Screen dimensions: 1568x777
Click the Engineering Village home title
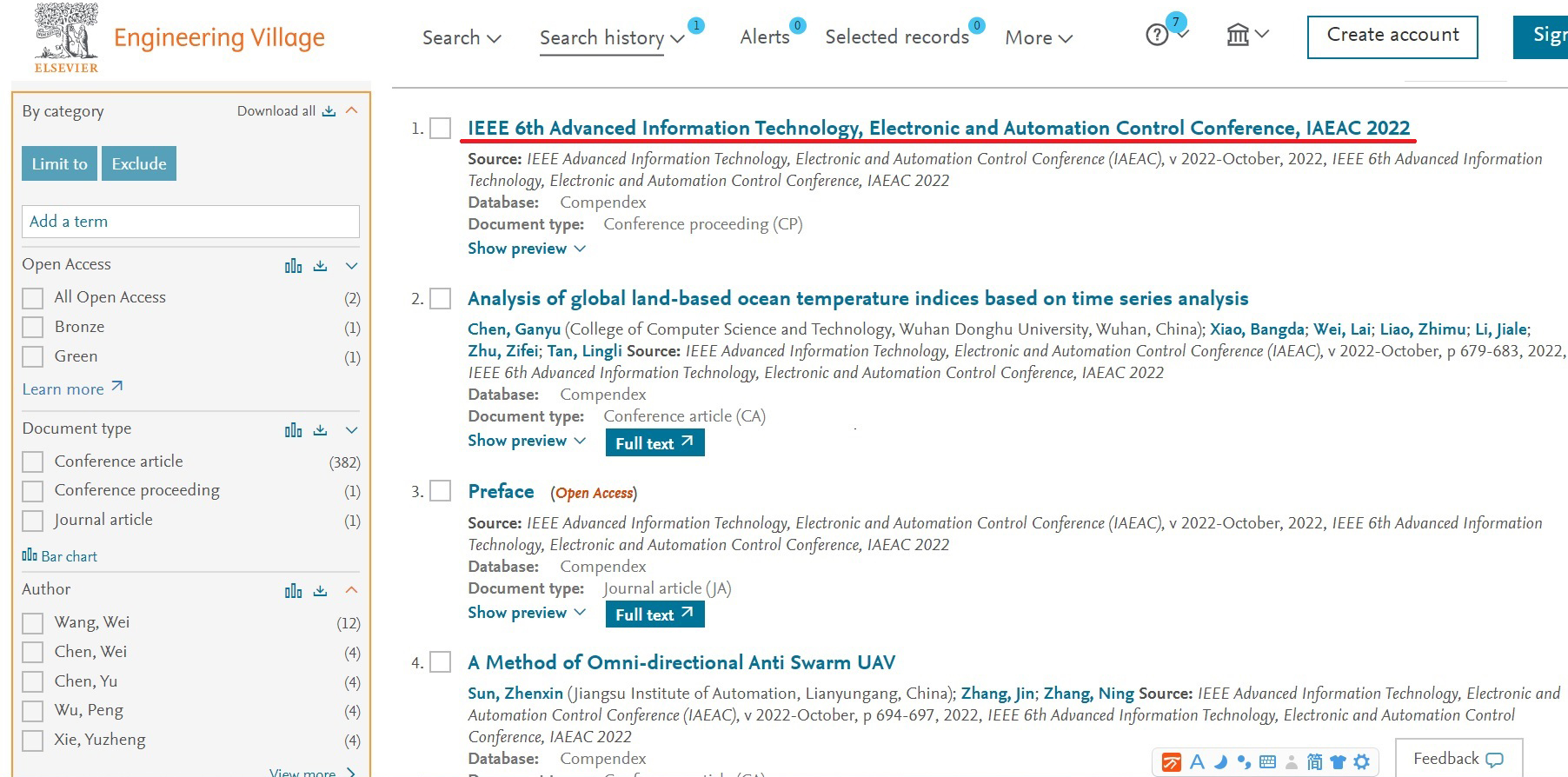[219, 38]
